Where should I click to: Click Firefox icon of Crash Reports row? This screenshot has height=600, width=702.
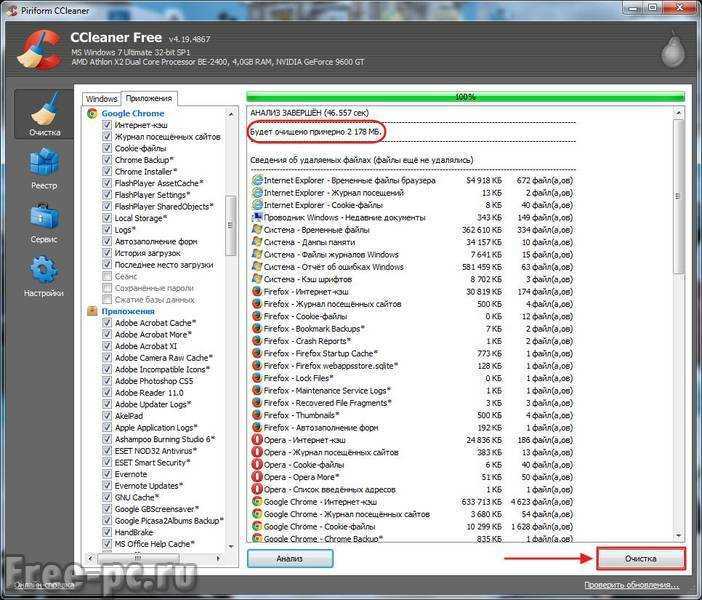pos(257,341)
